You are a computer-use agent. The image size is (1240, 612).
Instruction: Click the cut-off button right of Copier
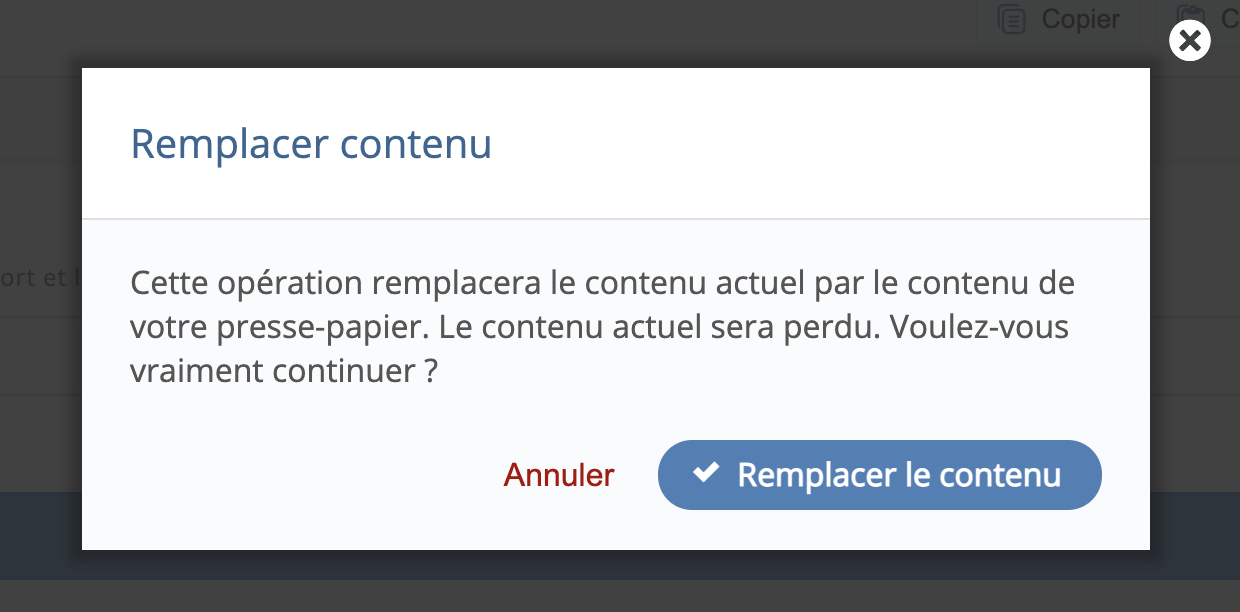(x=1200, y=20)
